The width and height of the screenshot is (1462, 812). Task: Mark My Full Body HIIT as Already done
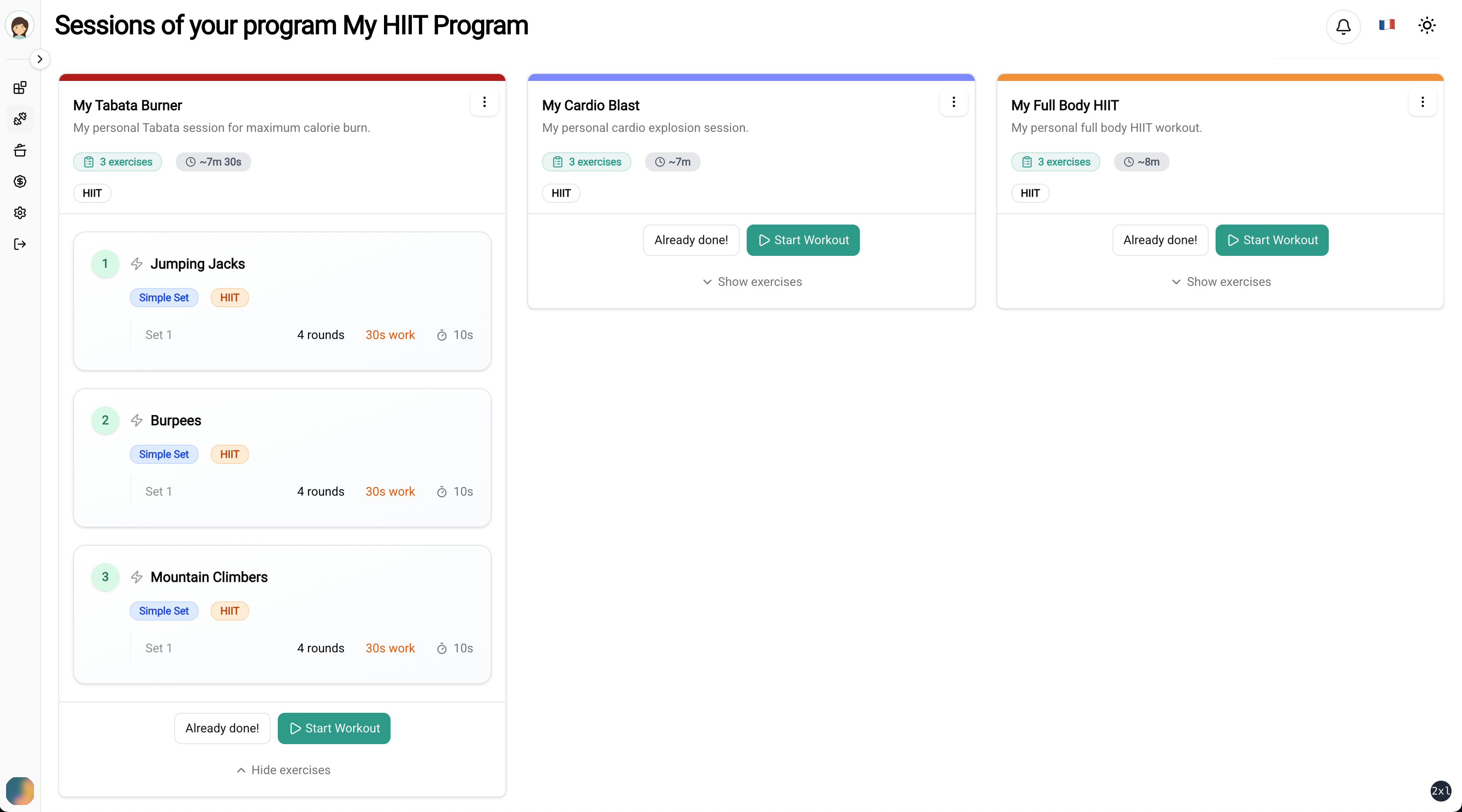point(1160,239)
